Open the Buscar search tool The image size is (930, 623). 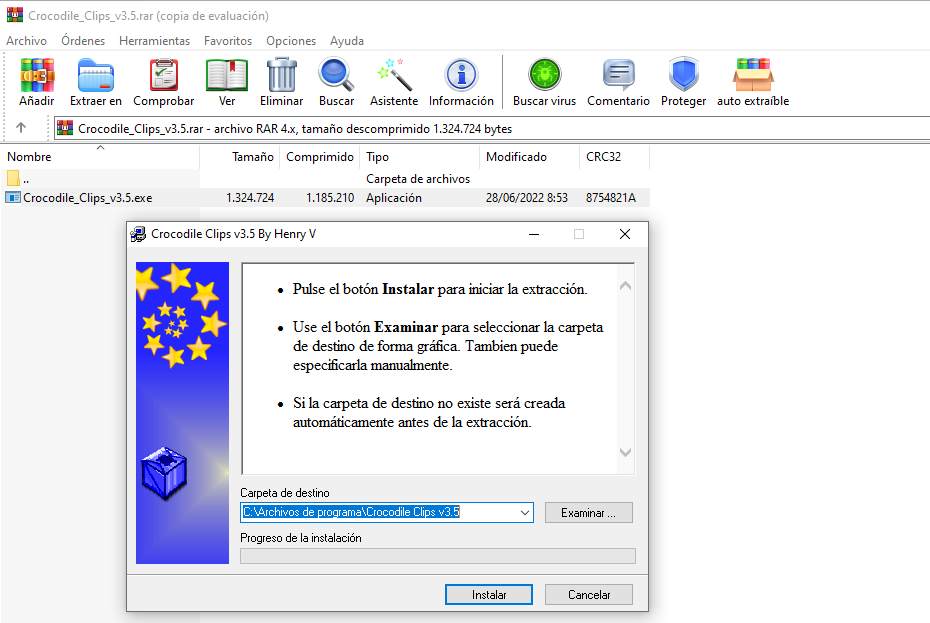pyautogui.click(x=336, y=80)
